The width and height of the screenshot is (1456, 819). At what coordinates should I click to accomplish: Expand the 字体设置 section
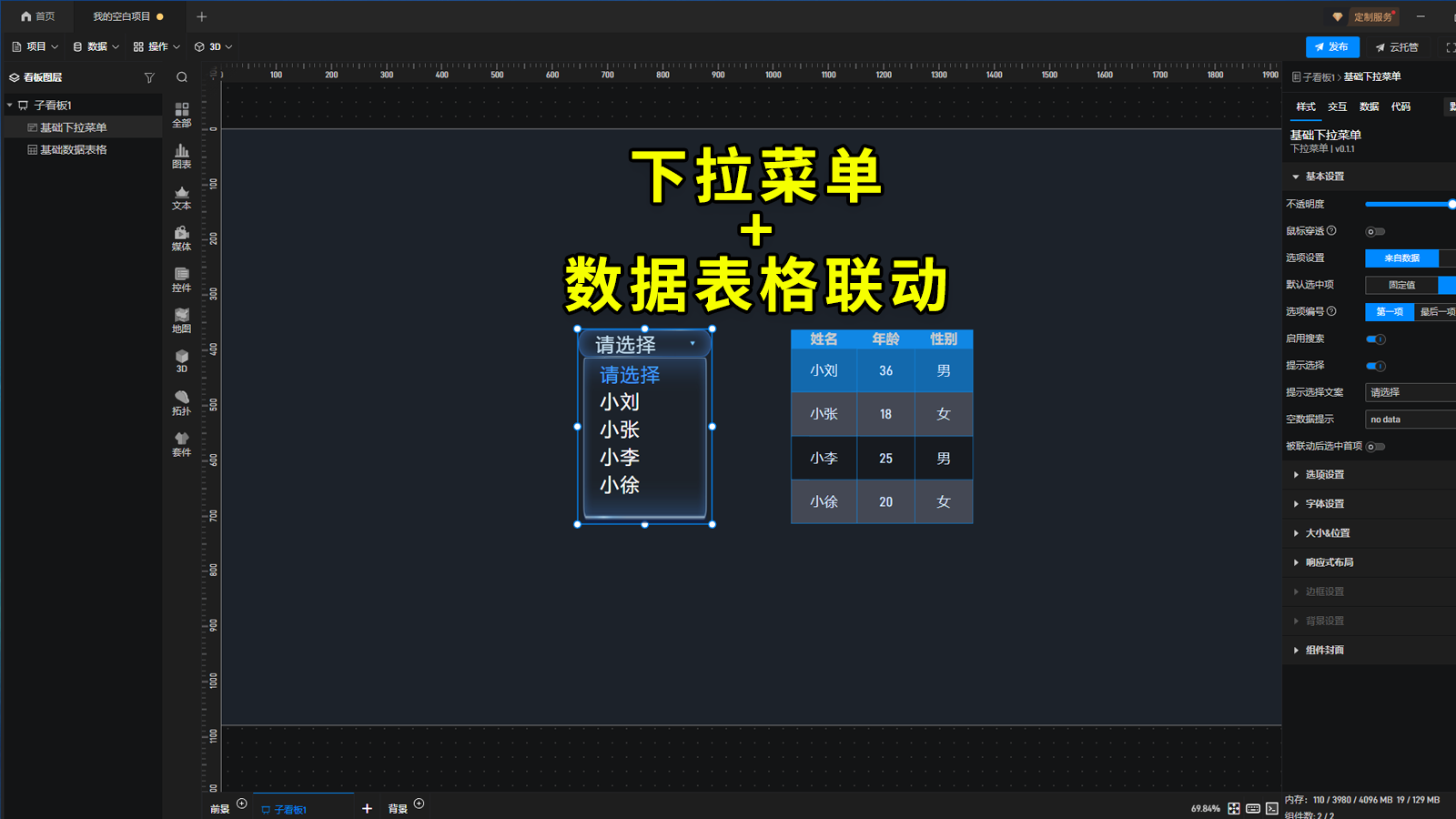click(x=1322, y=503)
